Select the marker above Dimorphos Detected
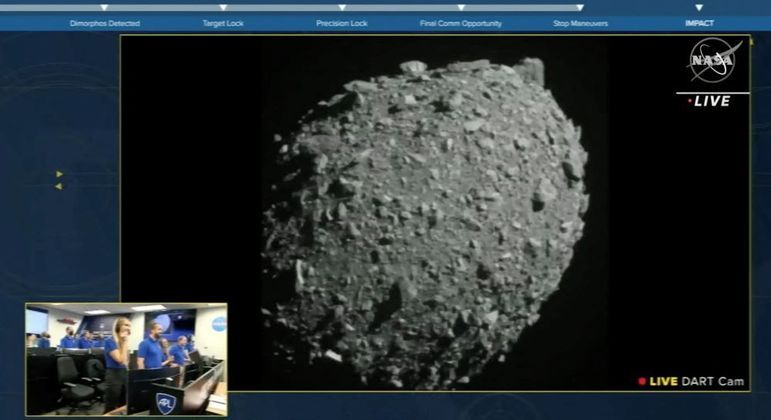 coord(104,7)
